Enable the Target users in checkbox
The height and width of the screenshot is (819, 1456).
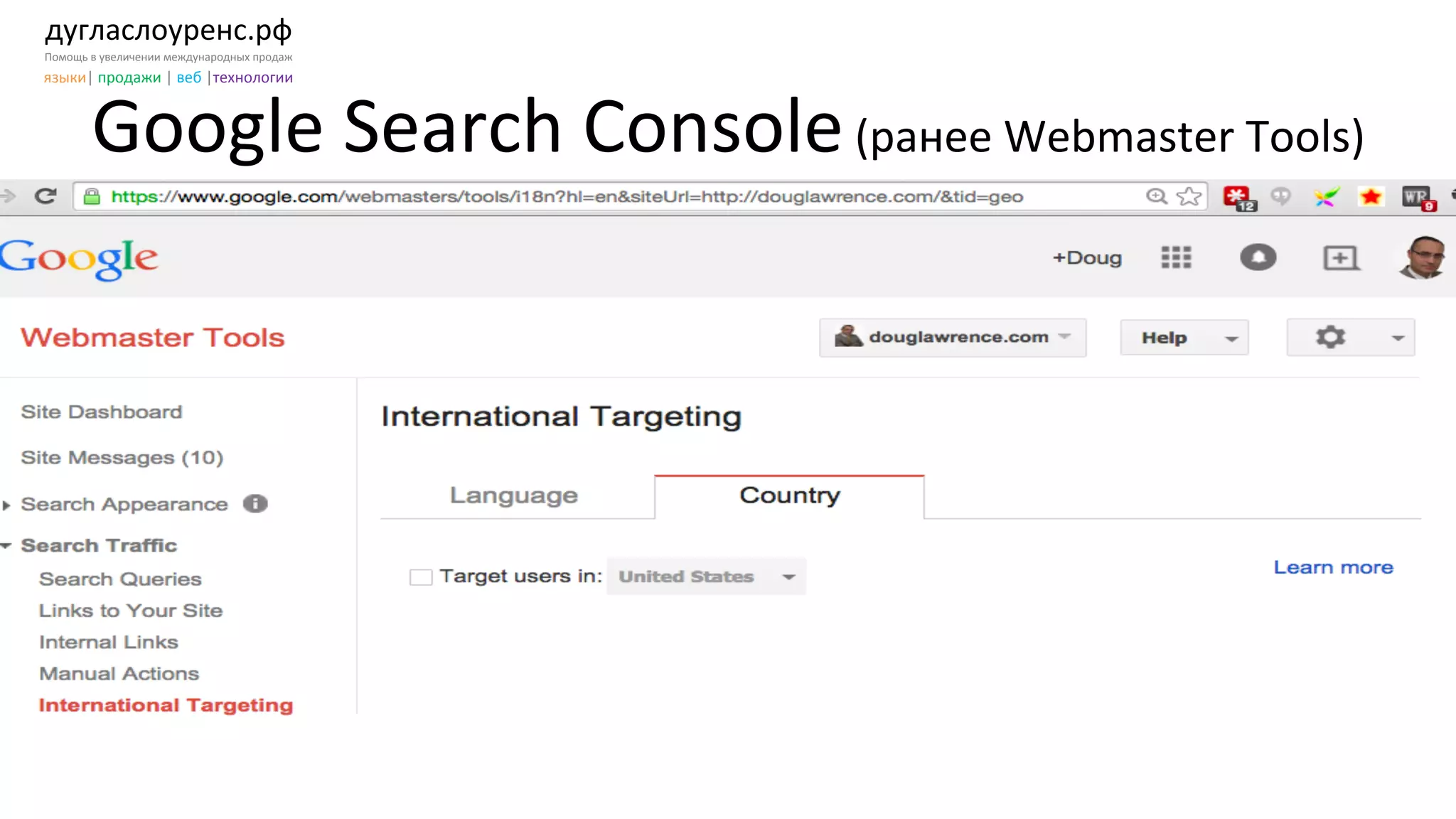(x=421, y=577)
